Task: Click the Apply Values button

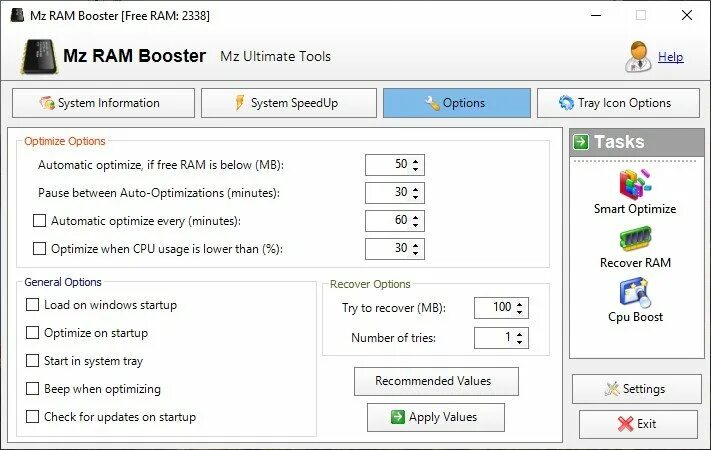Action: tap(436, 417)
